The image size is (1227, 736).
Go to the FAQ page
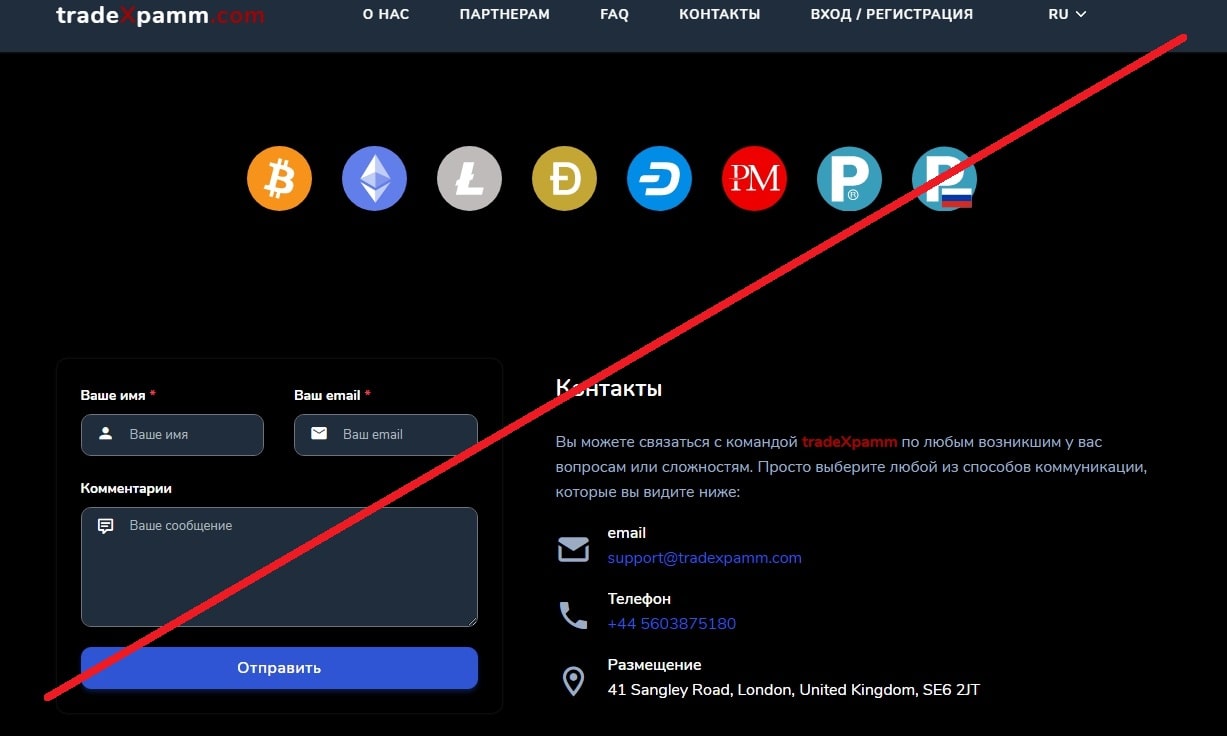pyautogui.click(x=614, y=14)
